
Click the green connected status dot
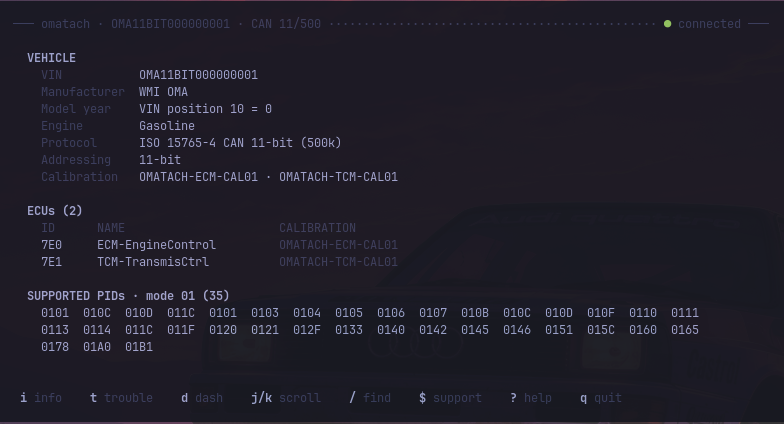point(667,24)
